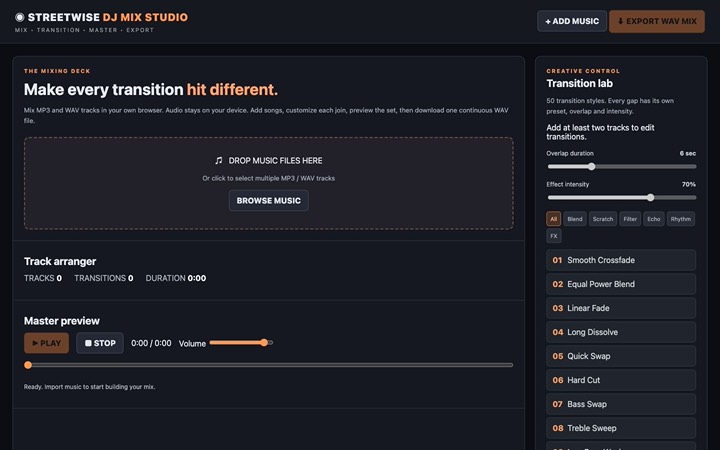The height and width of the screenshot is (450, 720).
Task: Select the 06 Hard Cut transition
Action: click(621, 380)
